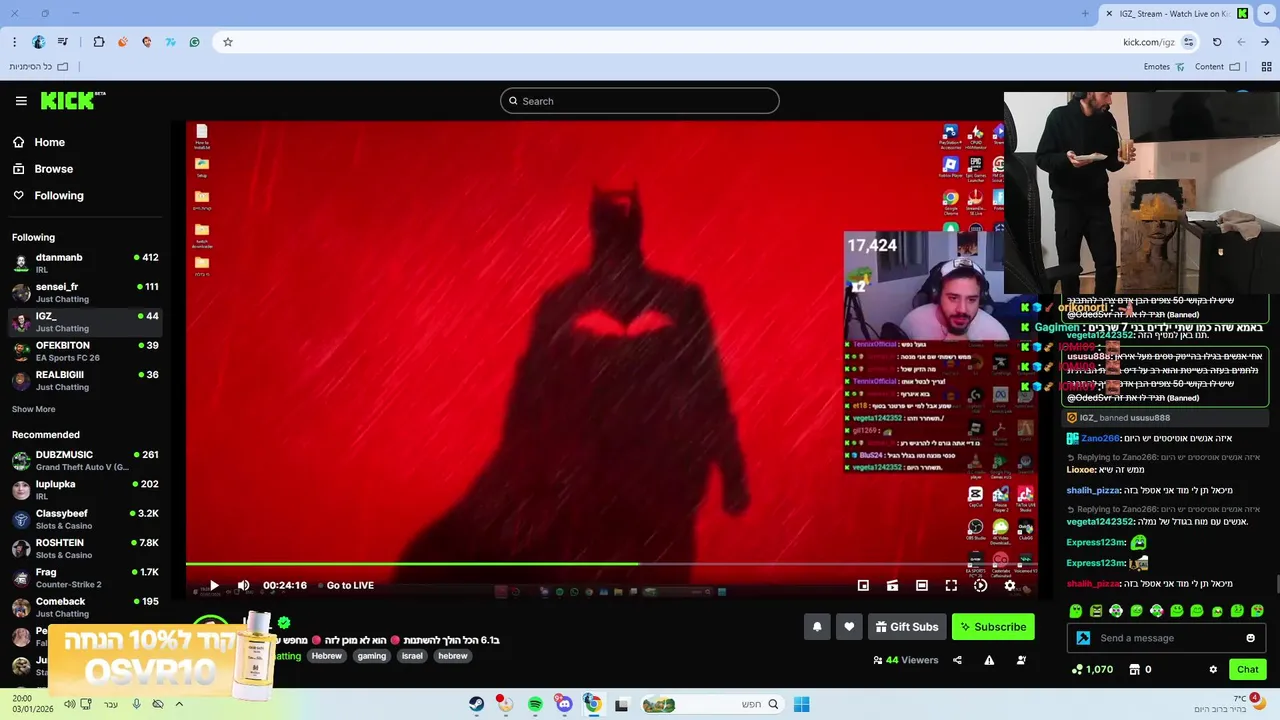
Task: Open dtanmanb channel from Following list
Action: tap(85, 263)
